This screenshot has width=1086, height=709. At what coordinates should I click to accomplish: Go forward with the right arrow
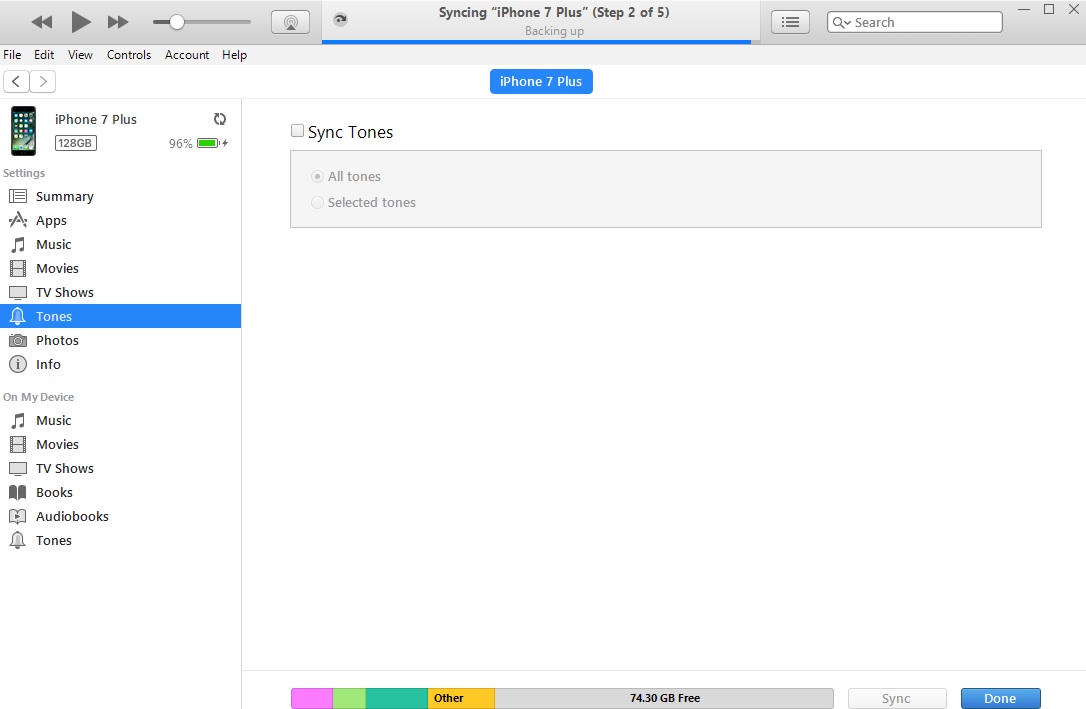43,82
